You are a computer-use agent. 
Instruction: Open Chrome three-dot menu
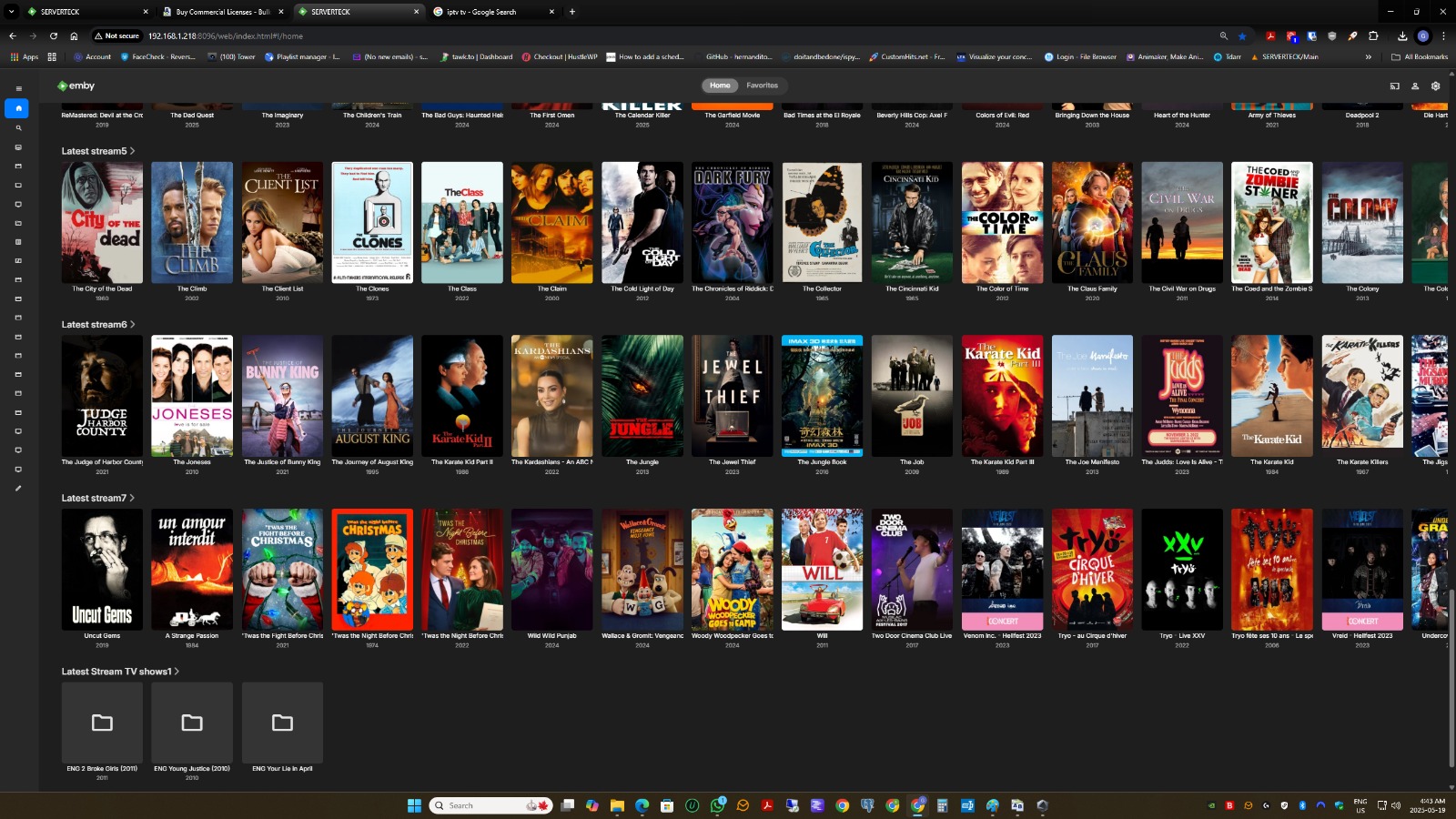pos(1443,35)
